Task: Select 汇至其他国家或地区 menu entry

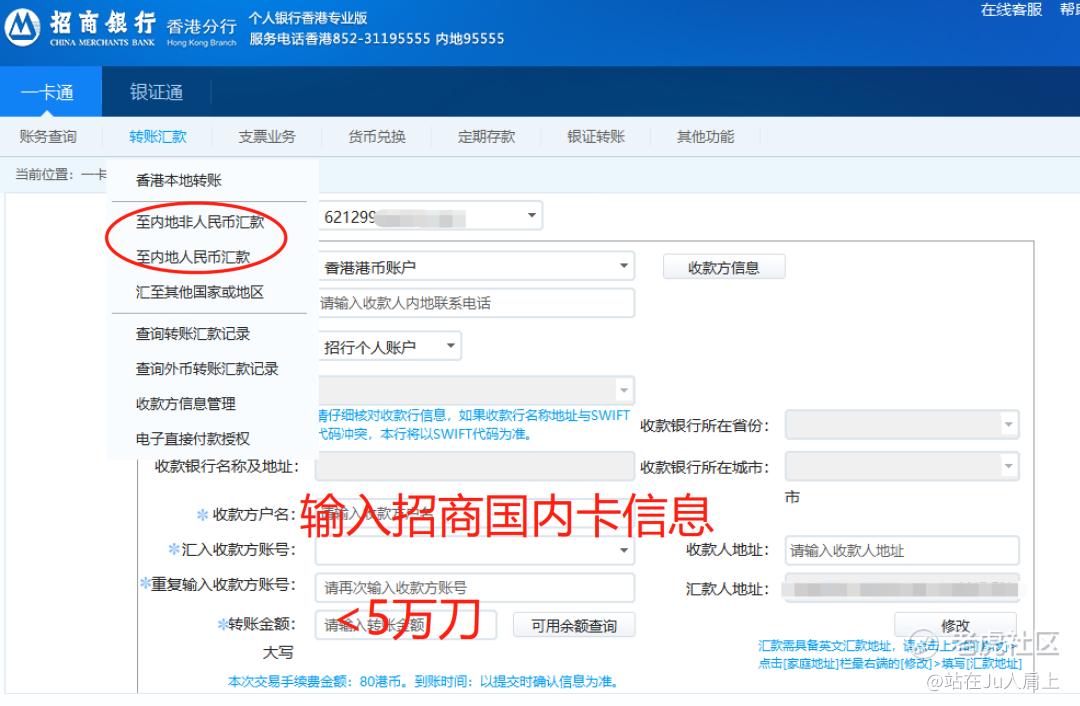Action: pyautogui.click(x=200, y=292)
